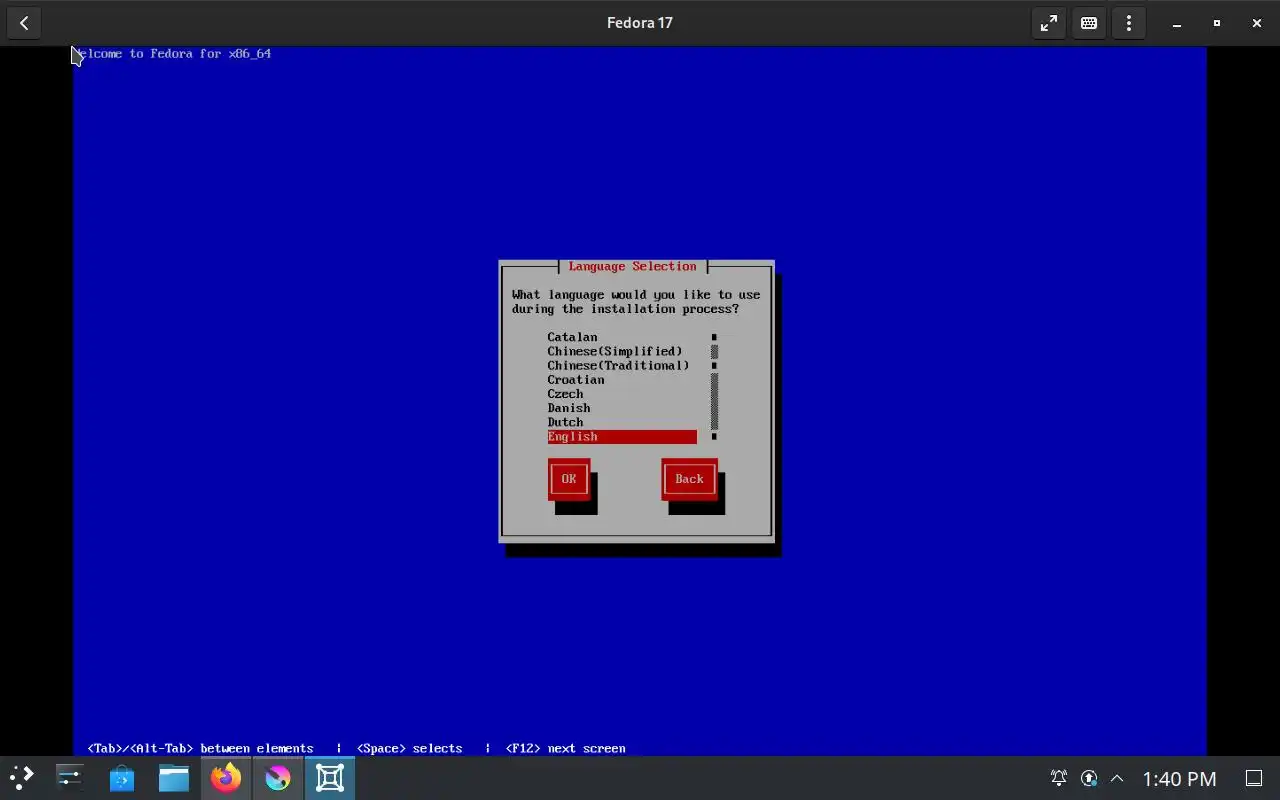Open the updates tray icon
The image size is (1280, 800).
[1089, 778]
